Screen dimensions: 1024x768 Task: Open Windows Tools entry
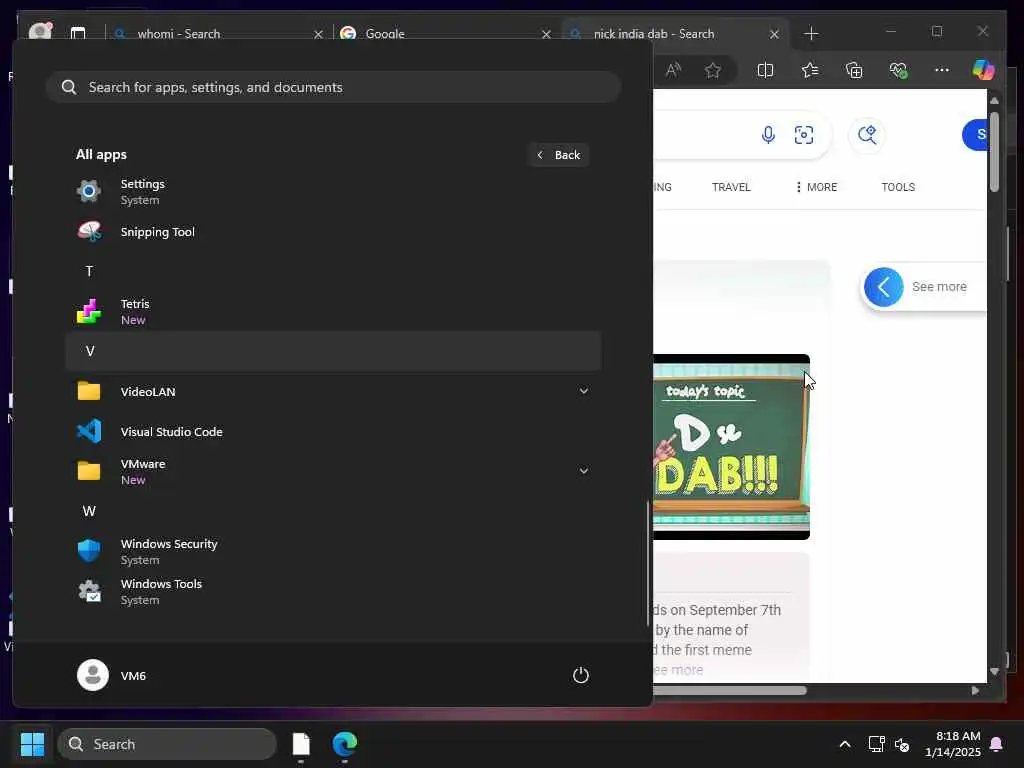pos(333,591)
